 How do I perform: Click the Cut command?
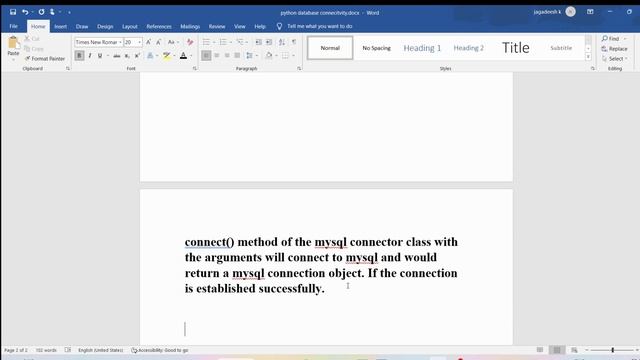[x=32, y=39]
